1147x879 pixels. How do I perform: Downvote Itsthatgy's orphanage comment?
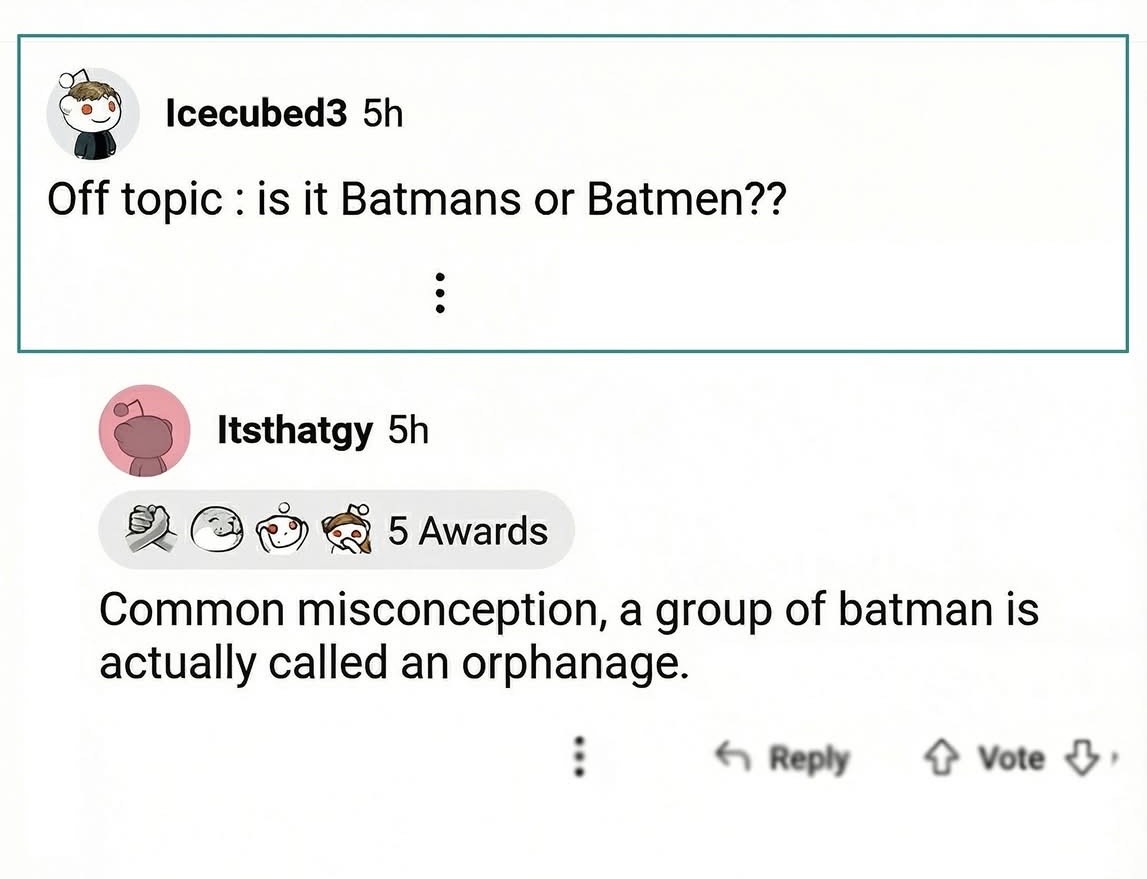(1084, 758)
